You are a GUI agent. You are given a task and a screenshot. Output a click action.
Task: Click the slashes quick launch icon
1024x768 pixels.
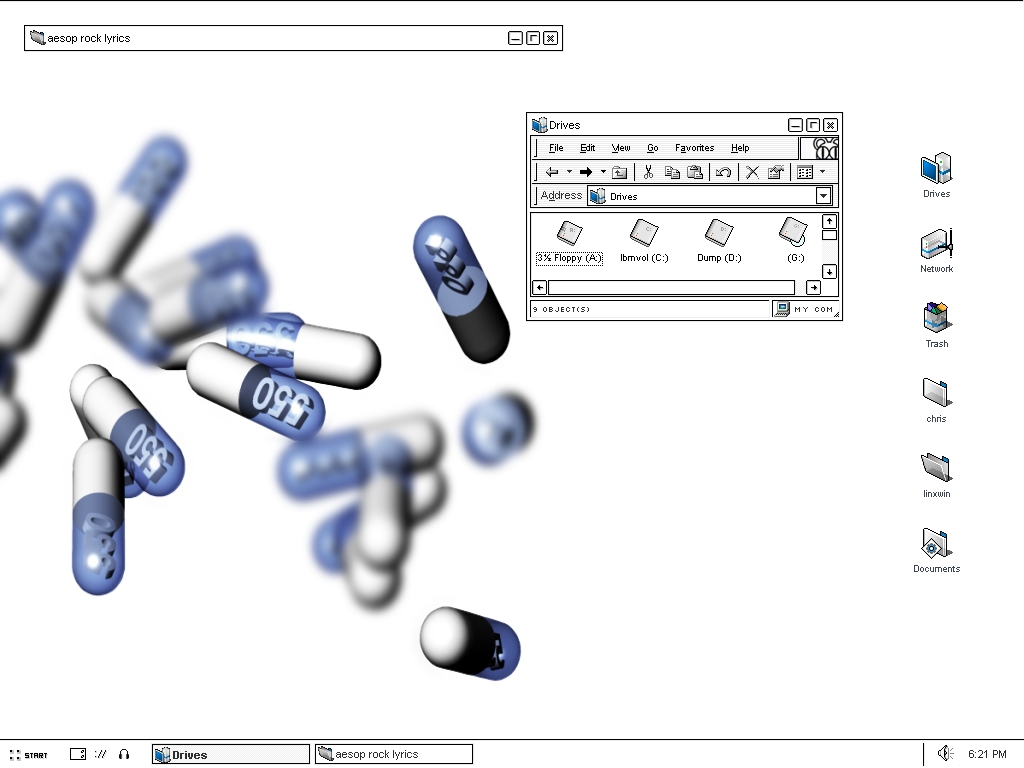click(100, 754)
